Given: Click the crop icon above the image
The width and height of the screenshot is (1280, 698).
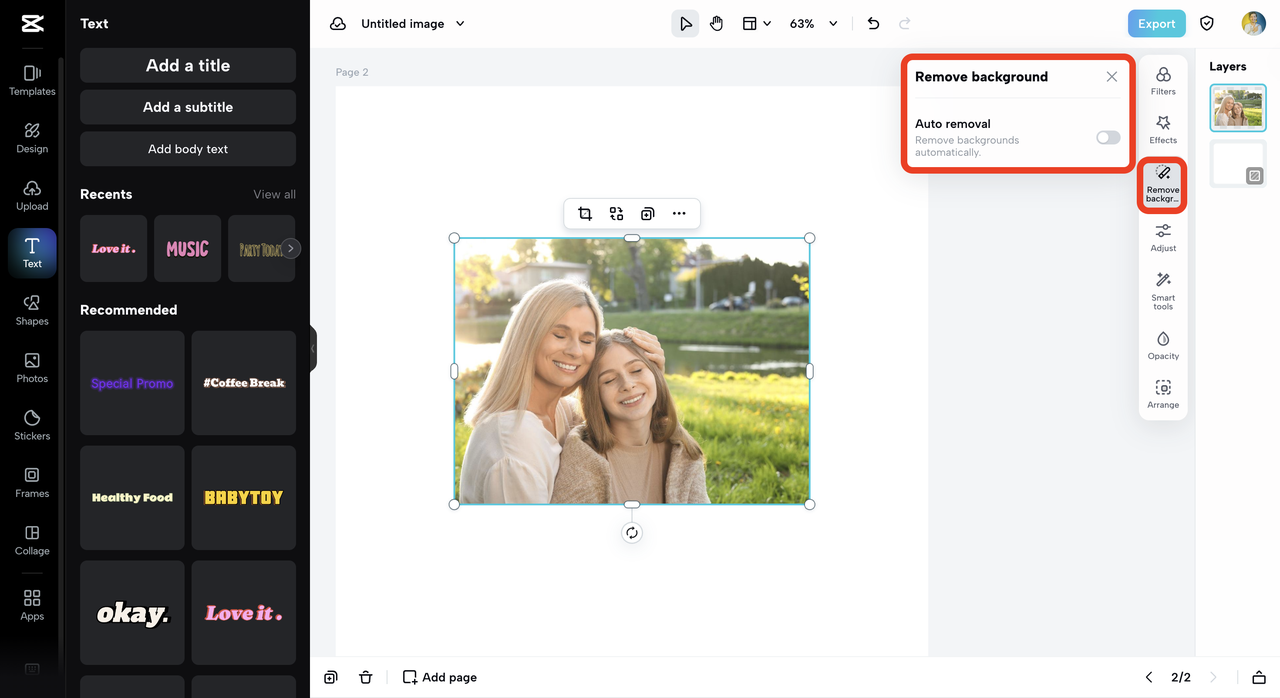Looking at the screenshot, I should point(585,214).
